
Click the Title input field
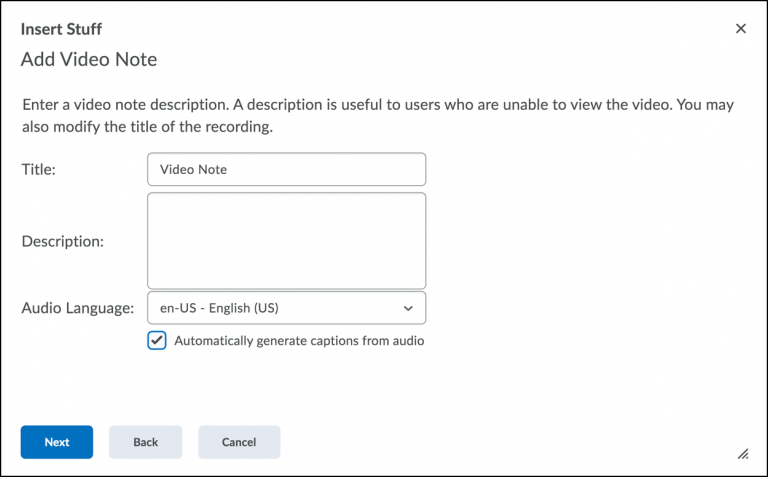(287, 169)
